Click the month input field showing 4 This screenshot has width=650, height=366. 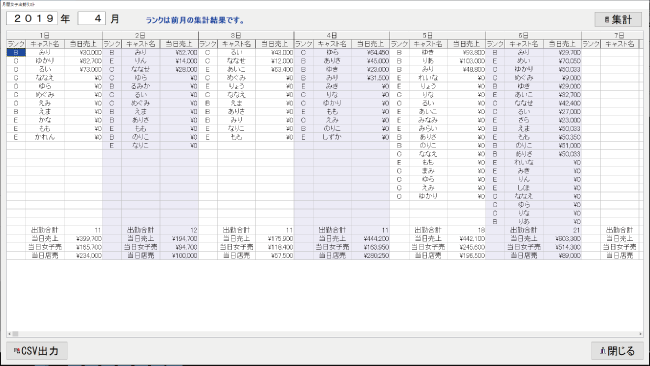coord(92,18)
